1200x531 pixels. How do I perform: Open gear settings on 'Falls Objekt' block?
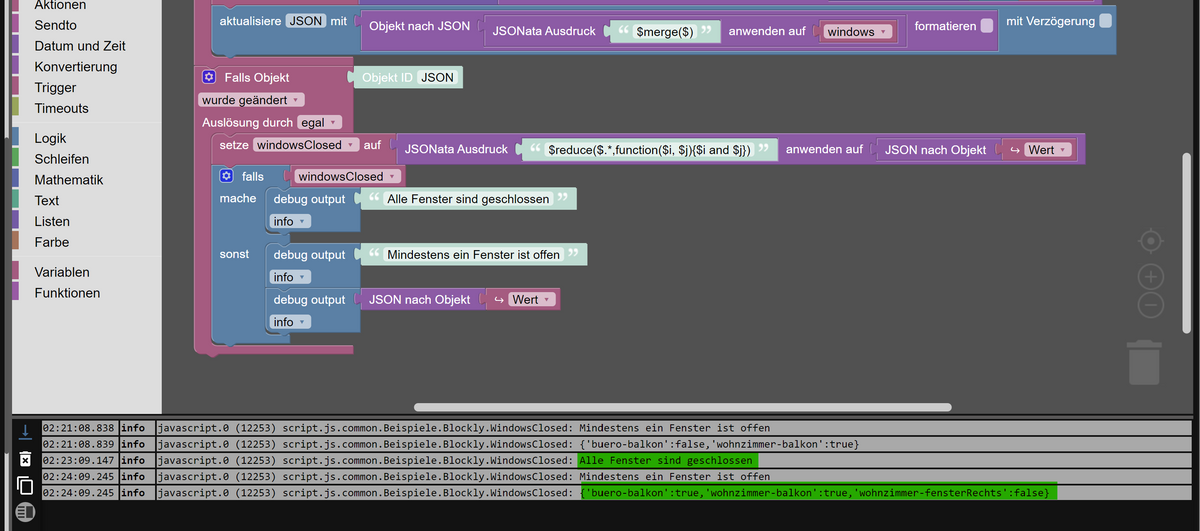pyautogui.click(x=208, y=77)
